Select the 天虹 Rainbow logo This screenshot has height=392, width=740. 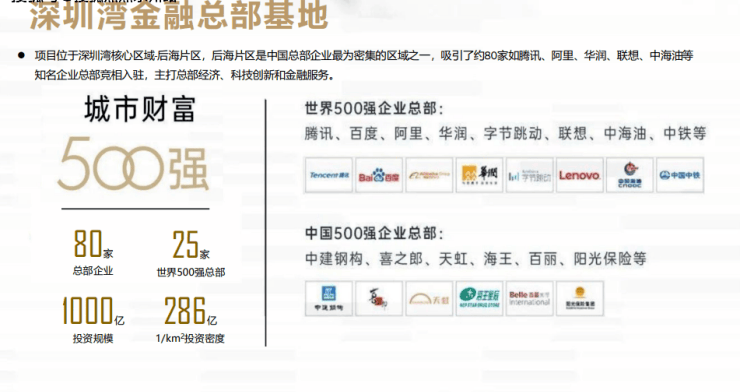[429, 299]
